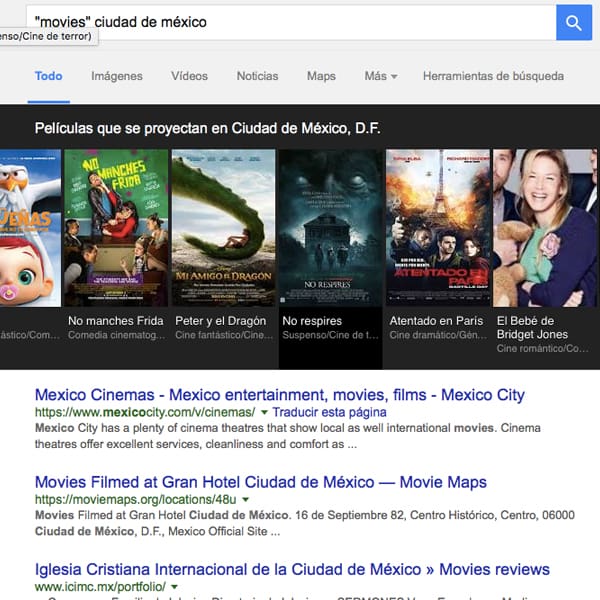Expand the arrow beside moviemaps.org URL
Image resolution: width=600 pixels, height=600 pixels.
(x=244, y=499)
